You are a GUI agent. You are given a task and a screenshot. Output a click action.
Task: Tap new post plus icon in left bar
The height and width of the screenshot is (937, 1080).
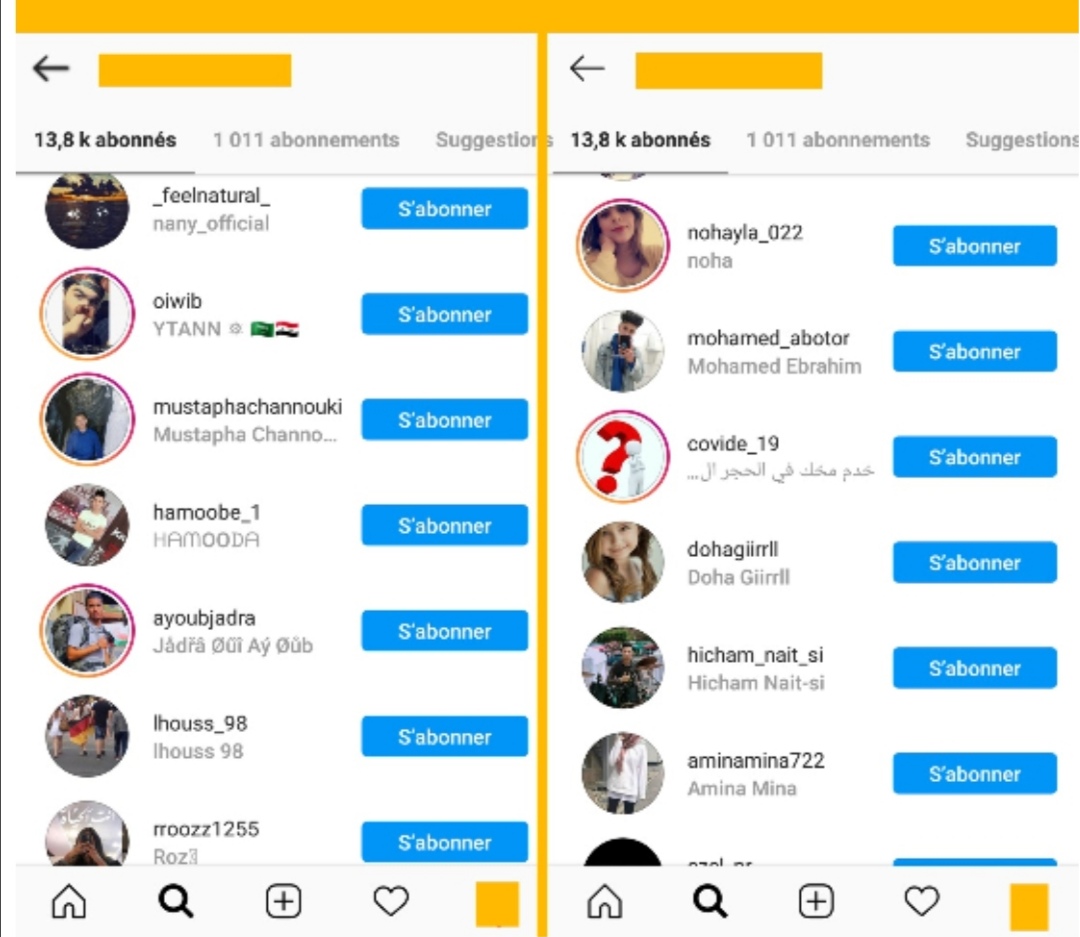[x=283, y=901]
